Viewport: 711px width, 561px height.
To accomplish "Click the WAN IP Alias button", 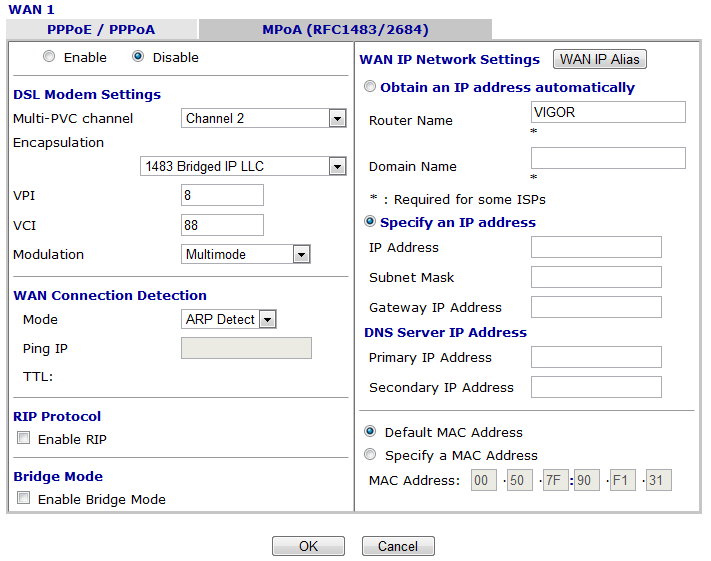I will tap(600, 59).
